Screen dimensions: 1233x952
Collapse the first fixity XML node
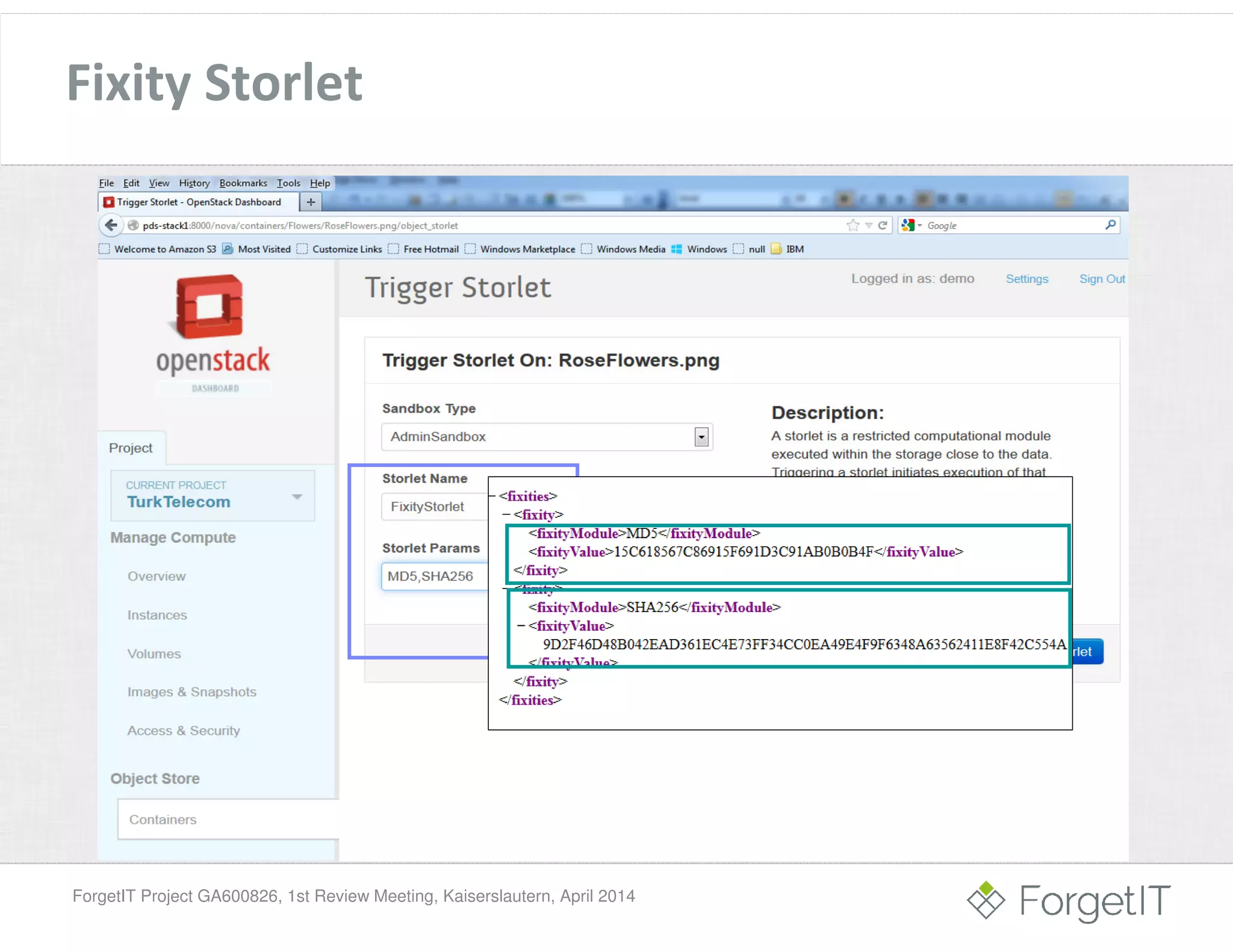[506, 515]
